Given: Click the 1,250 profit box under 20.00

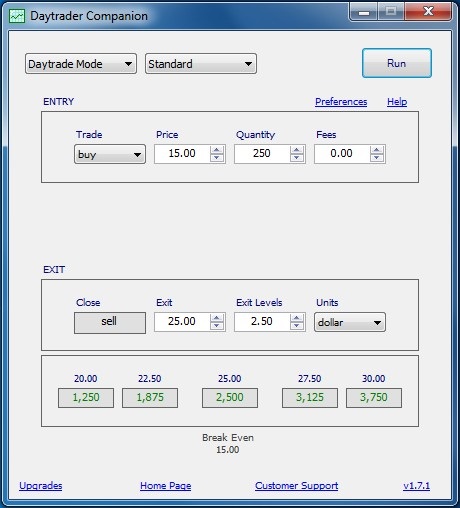Looking at the screenshot, I should [86, 397].
